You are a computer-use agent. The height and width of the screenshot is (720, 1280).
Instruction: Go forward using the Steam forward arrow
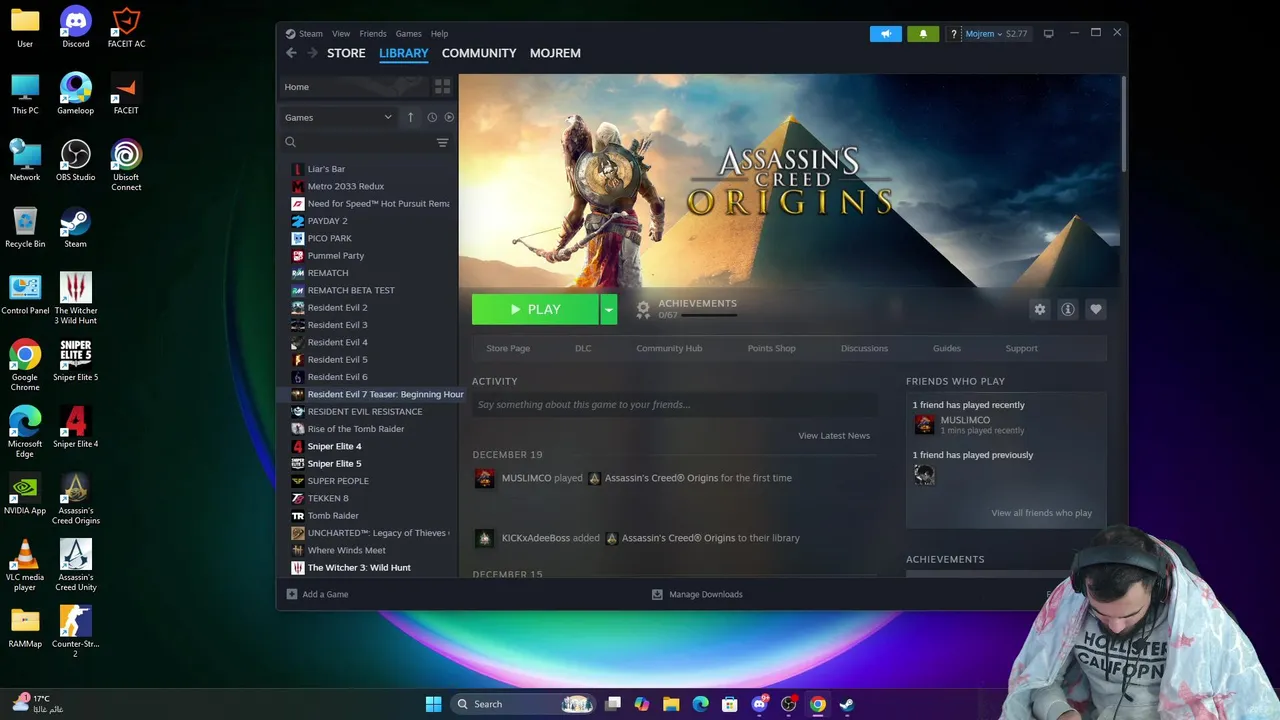[313, 53]
